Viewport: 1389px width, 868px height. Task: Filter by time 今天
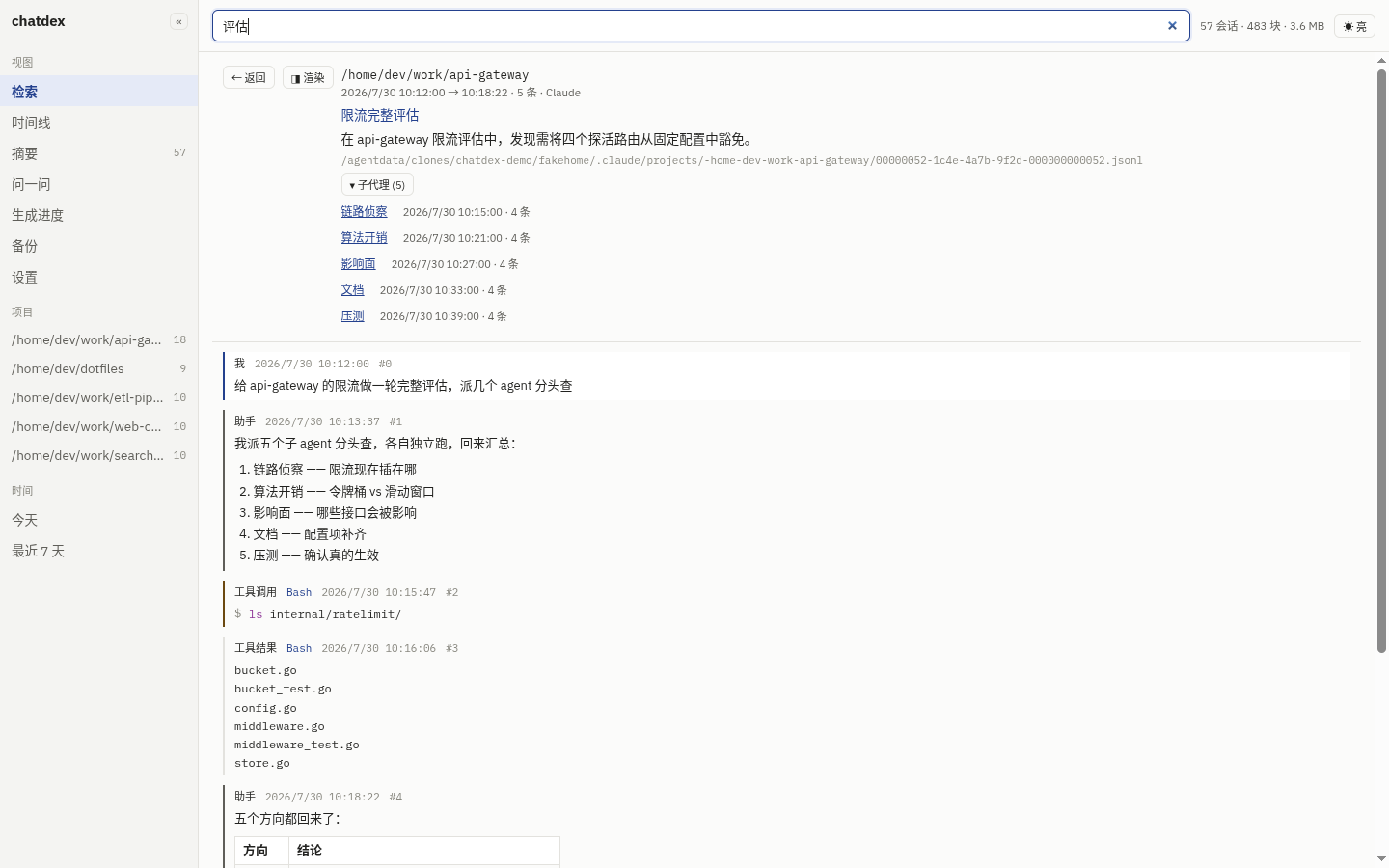tap(98, 520)
